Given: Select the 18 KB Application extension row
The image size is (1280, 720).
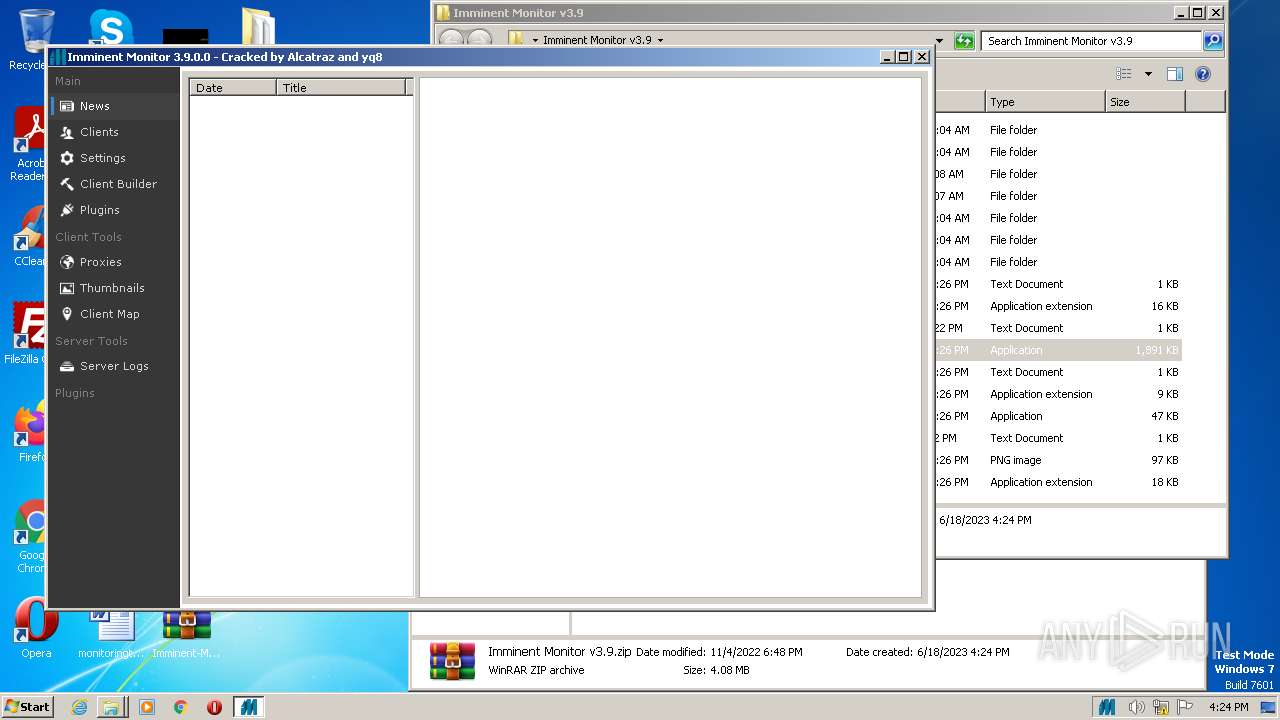Looking at the screenshot, I should click(x=1058, y=482).
